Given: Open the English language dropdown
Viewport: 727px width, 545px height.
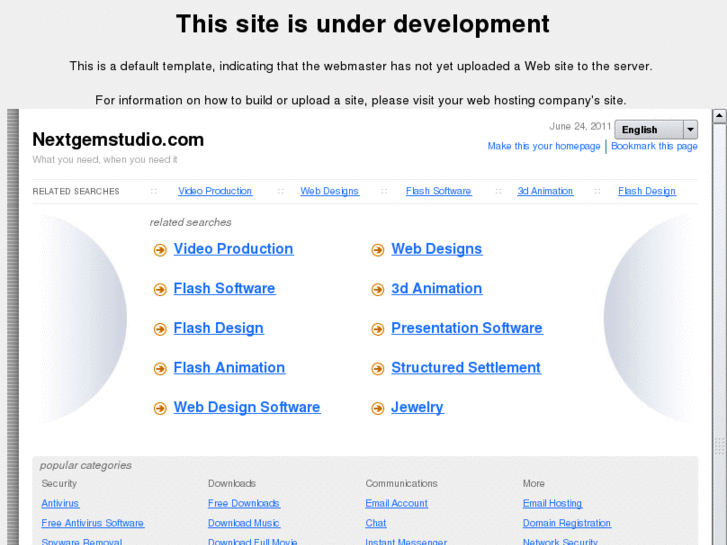Looking at the screenshot, I should point(656,129).
